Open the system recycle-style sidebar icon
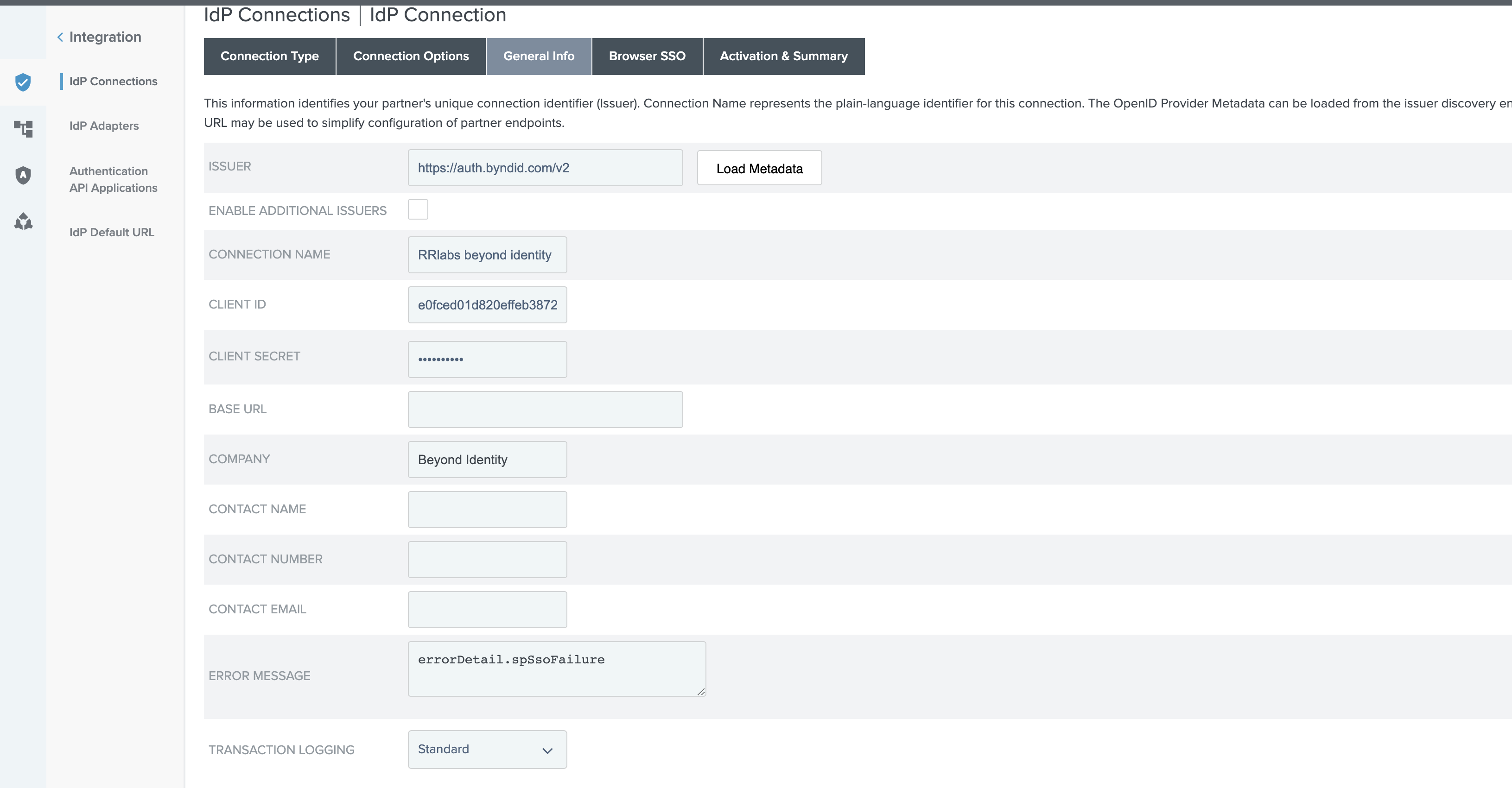This screenshot has height=788, width=1512. [23, 221]
